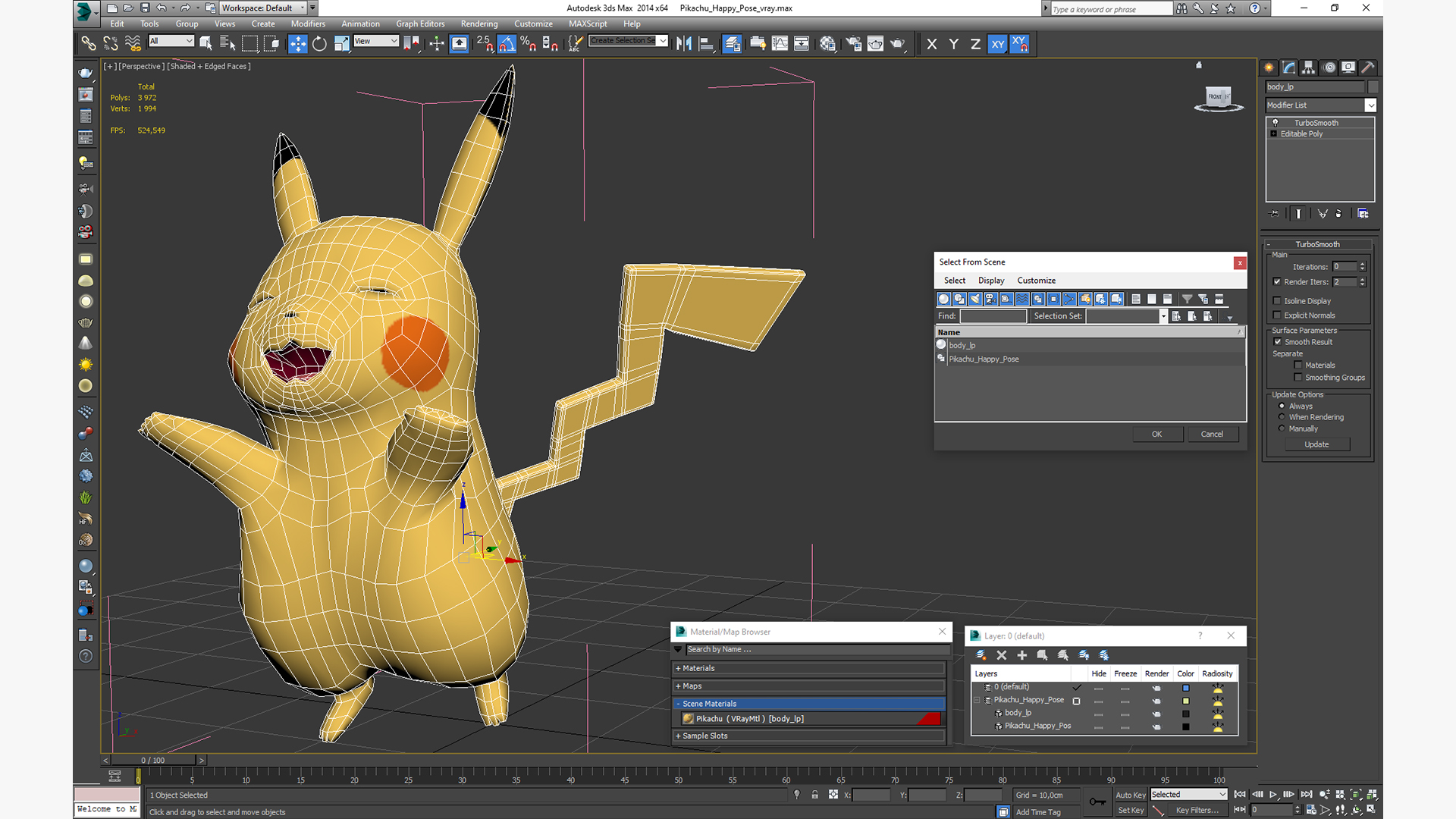
Task: Toggle Render Iters checkbox
Action: point(1277,281)
